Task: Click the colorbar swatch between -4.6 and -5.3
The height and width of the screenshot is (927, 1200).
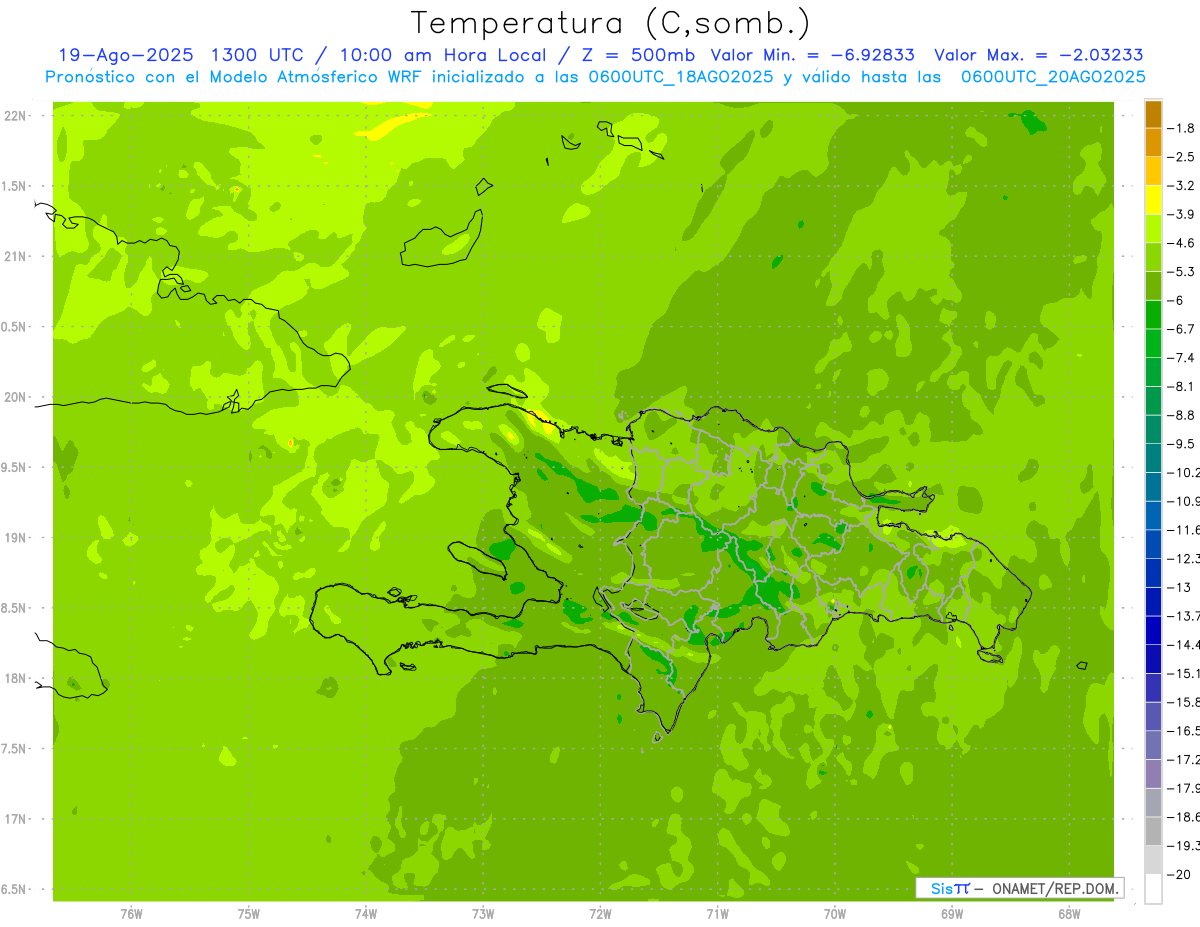Action: pyautogui.click(x=1153, y=258)
